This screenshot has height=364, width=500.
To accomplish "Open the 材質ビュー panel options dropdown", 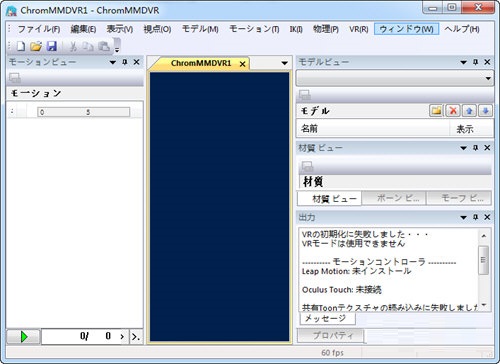I will coord(463,148).
